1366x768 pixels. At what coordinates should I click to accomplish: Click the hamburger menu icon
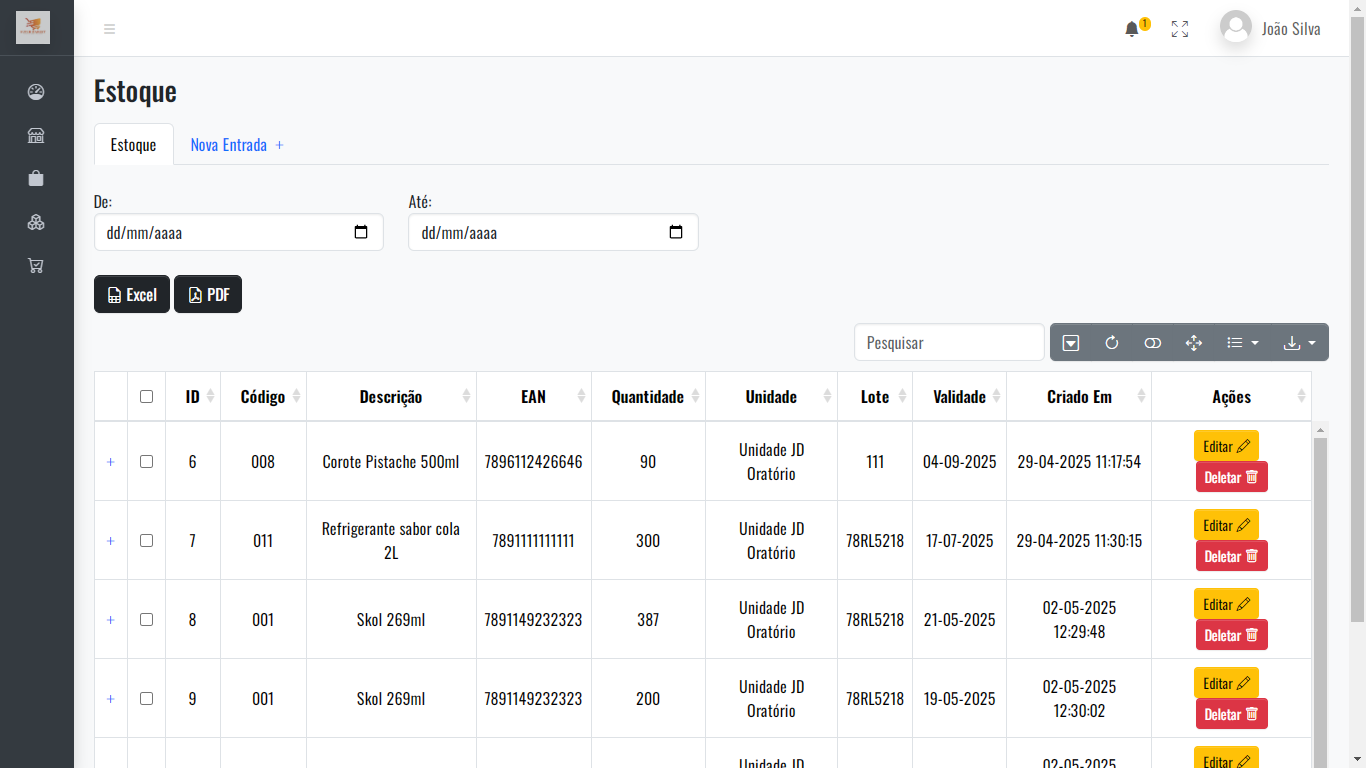110,29
